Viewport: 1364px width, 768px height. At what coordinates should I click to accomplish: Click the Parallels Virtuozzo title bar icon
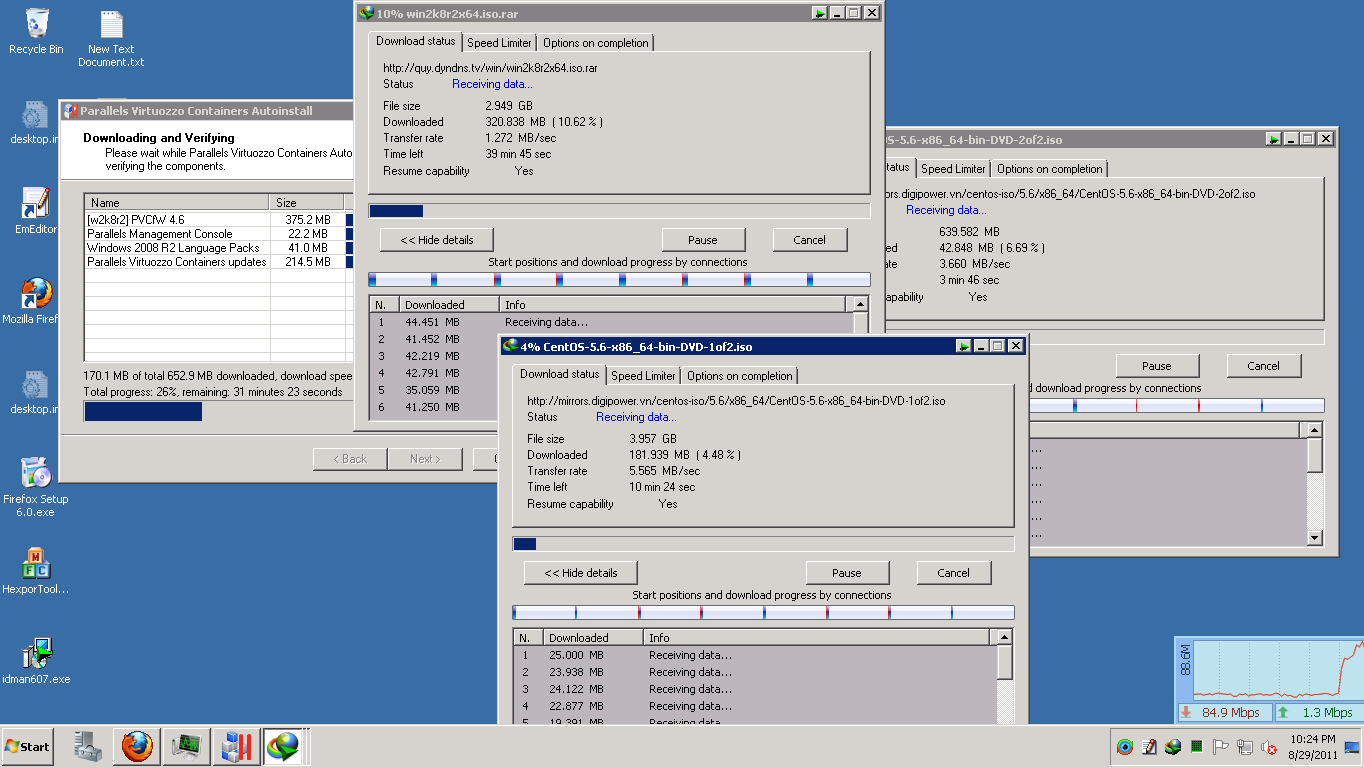pyautogui.click(x=70, y=111)
